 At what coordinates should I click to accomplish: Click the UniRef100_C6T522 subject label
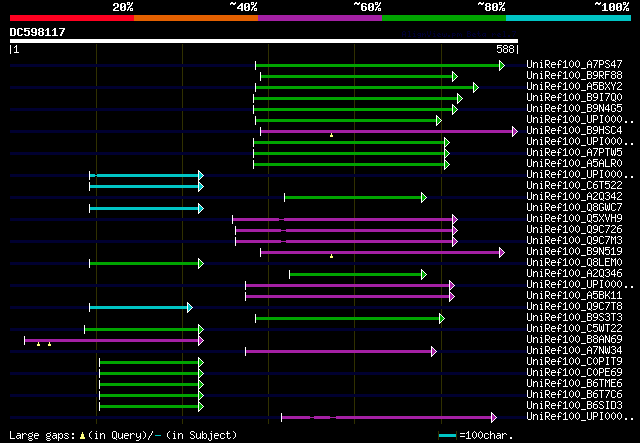(x=574, y=185)
